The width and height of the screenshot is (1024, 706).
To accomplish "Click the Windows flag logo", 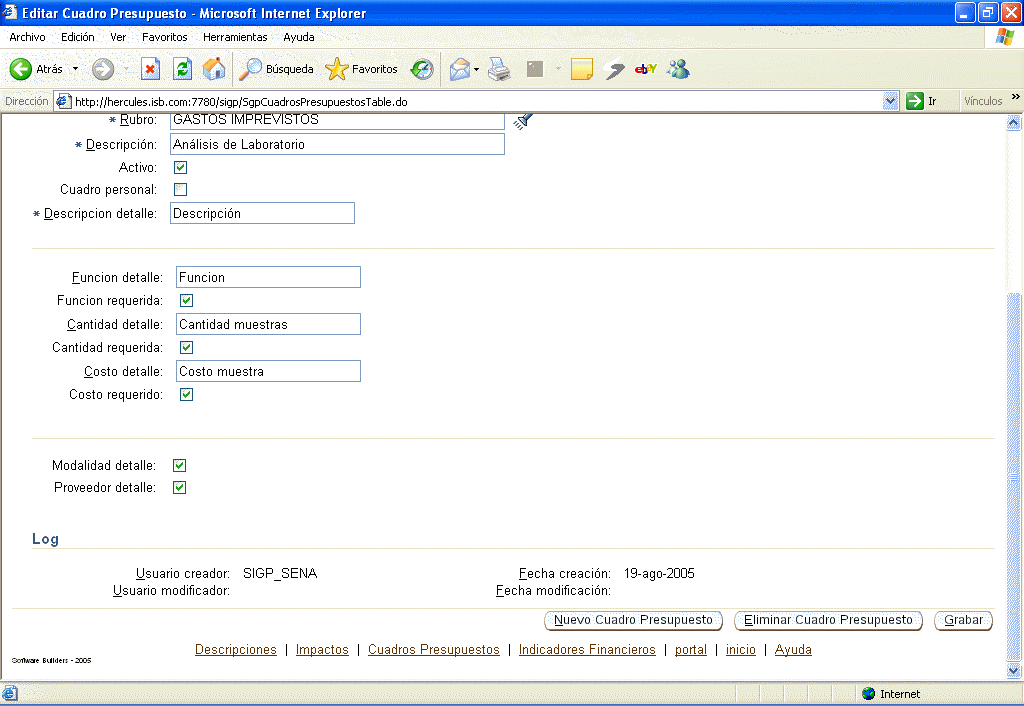I will [x=1004, y=37].
